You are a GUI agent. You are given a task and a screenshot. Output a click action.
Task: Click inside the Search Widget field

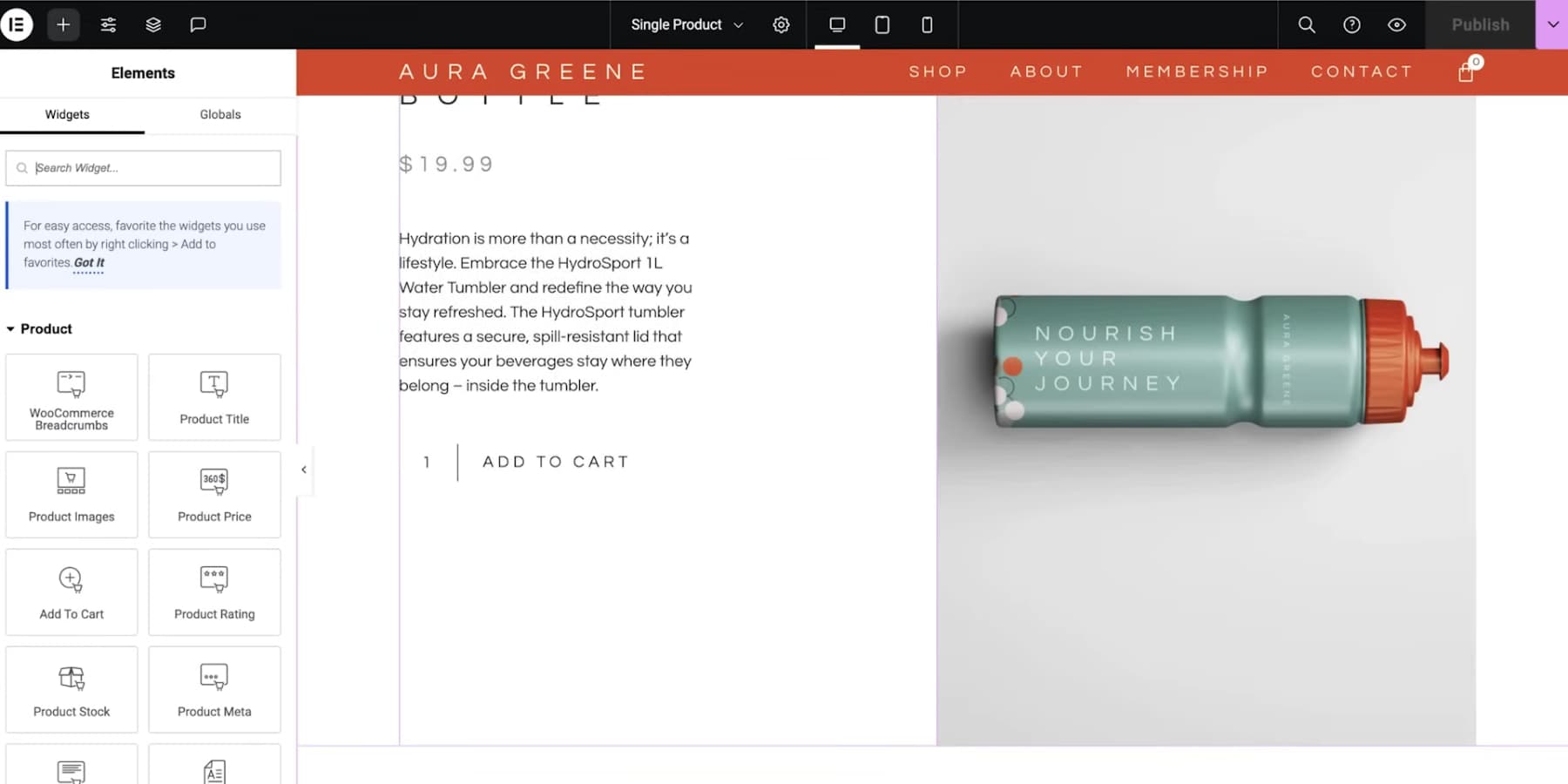click(144, 168)
